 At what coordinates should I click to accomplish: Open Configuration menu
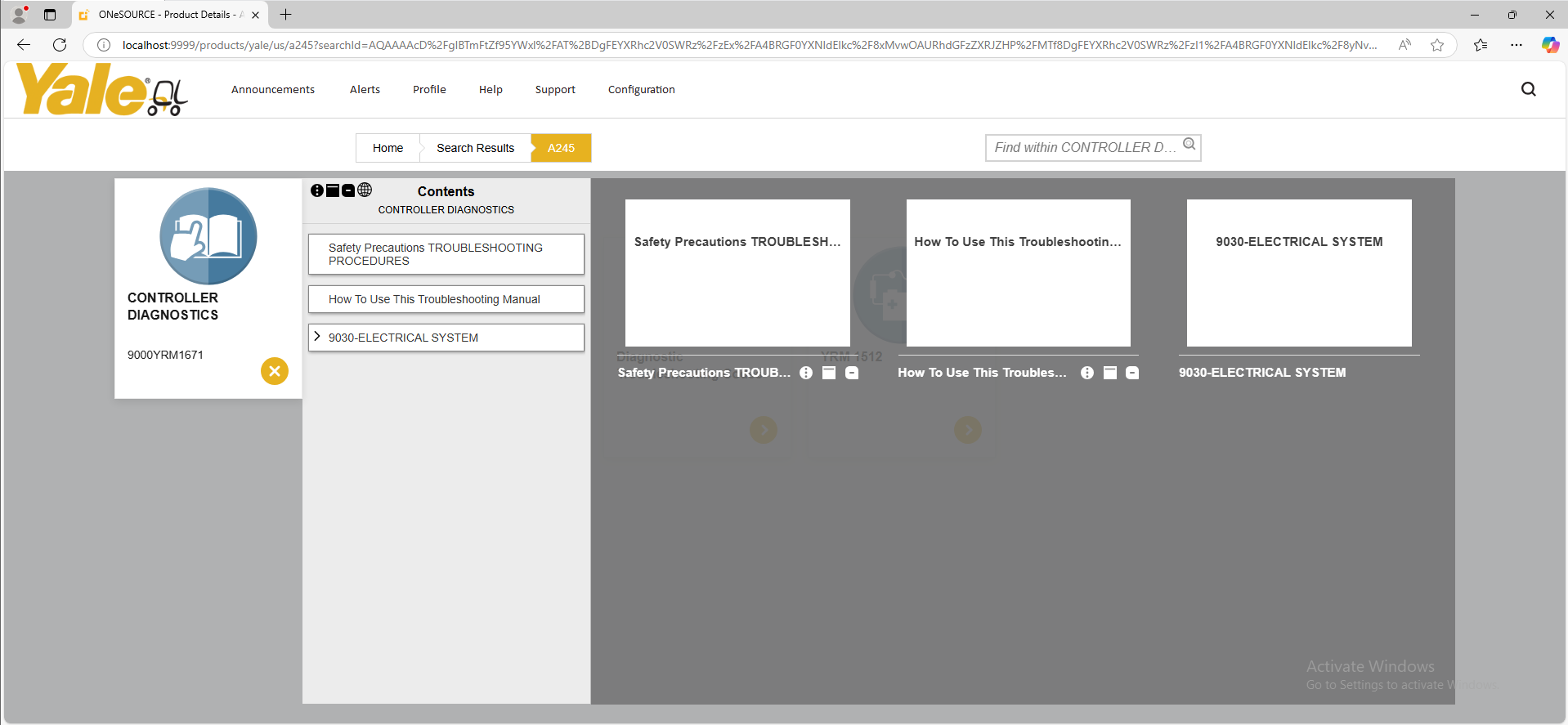[x=642, y=89]
